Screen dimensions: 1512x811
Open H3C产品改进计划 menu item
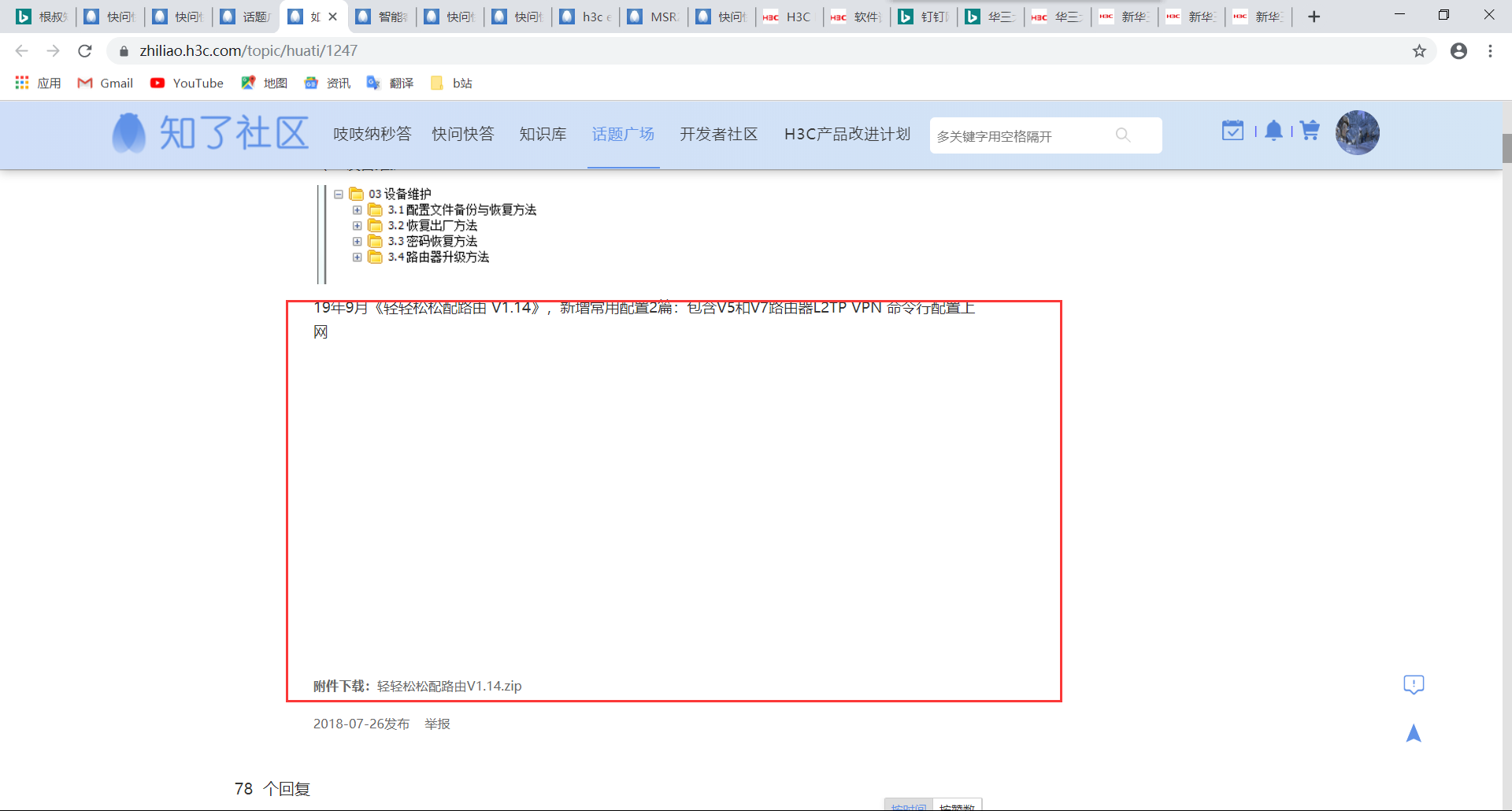(x=847, y=134)
